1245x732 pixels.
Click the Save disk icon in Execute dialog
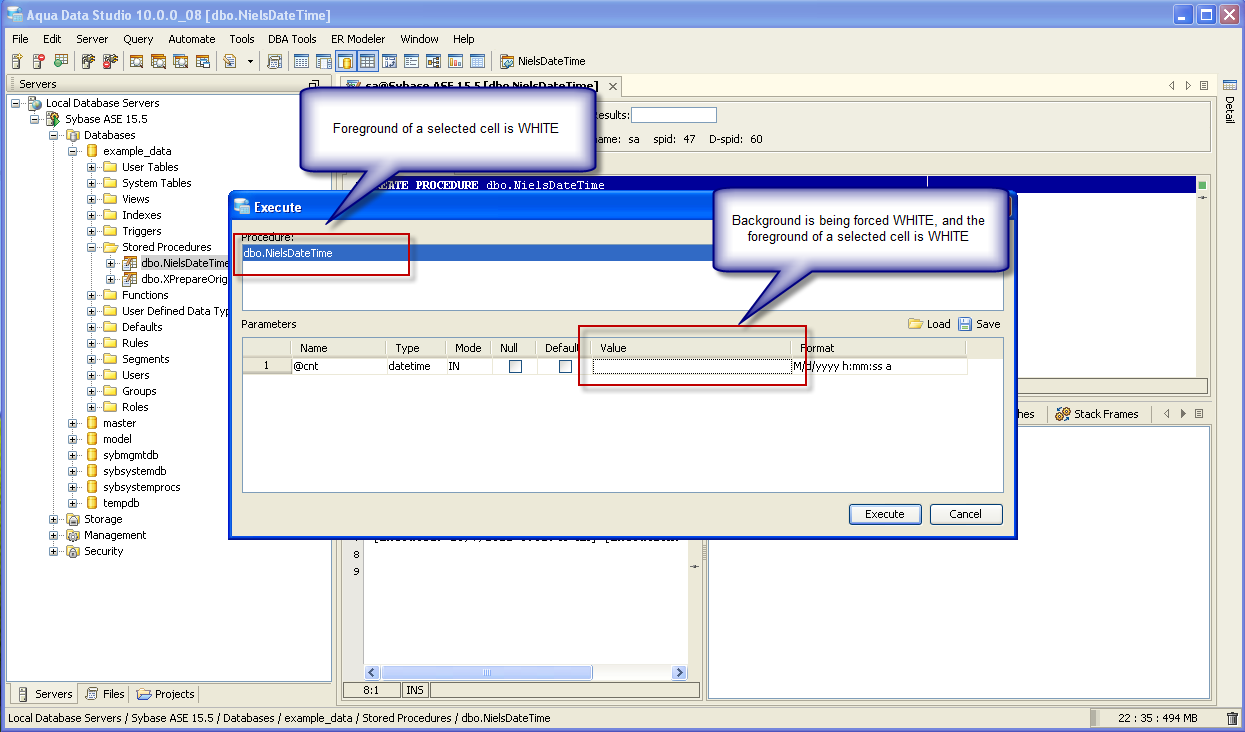click(965, 324)
